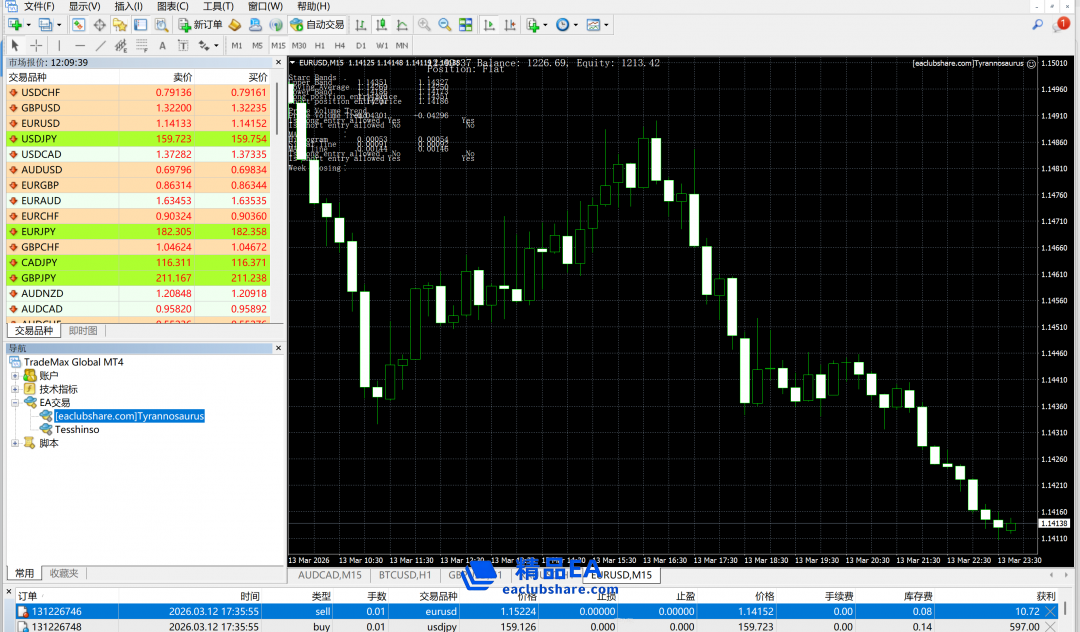
Task: Toggle 自动交易 (AutoTrading) on the toolbar
Action: (x=317, y=24)
